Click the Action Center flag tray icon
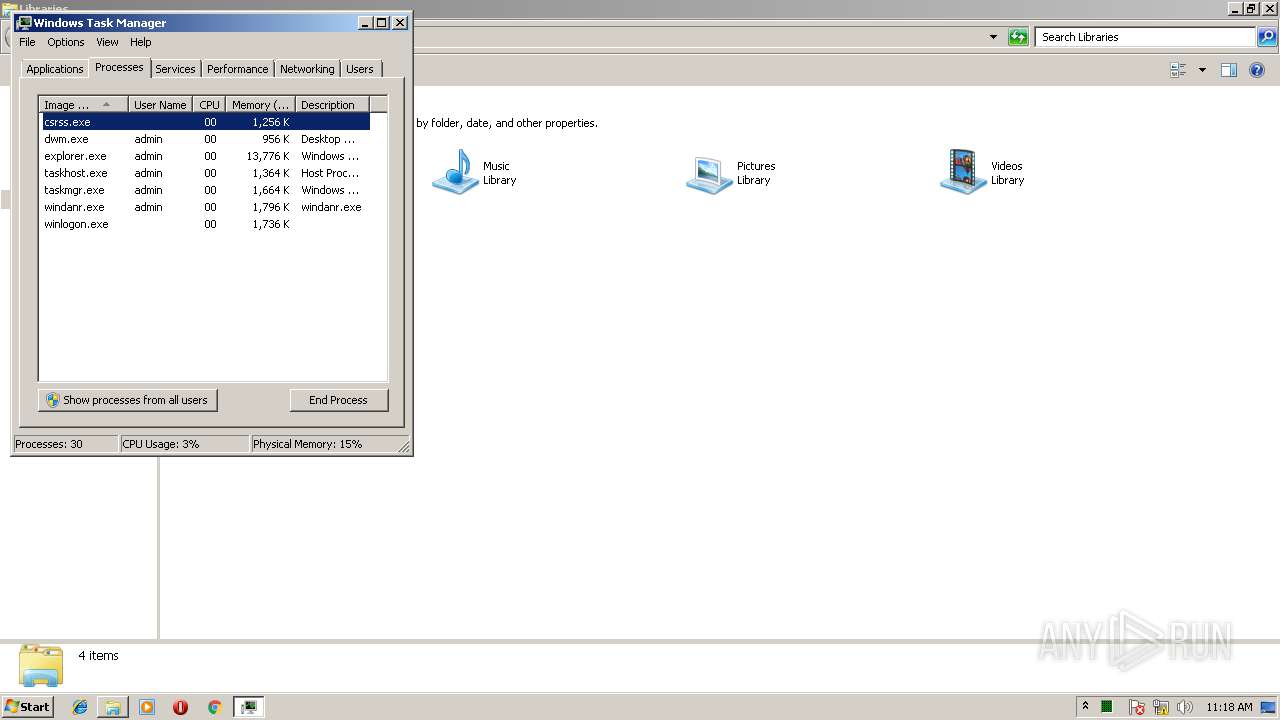The height and width of the screenshot is (720, 1280). pos(1137,707)
